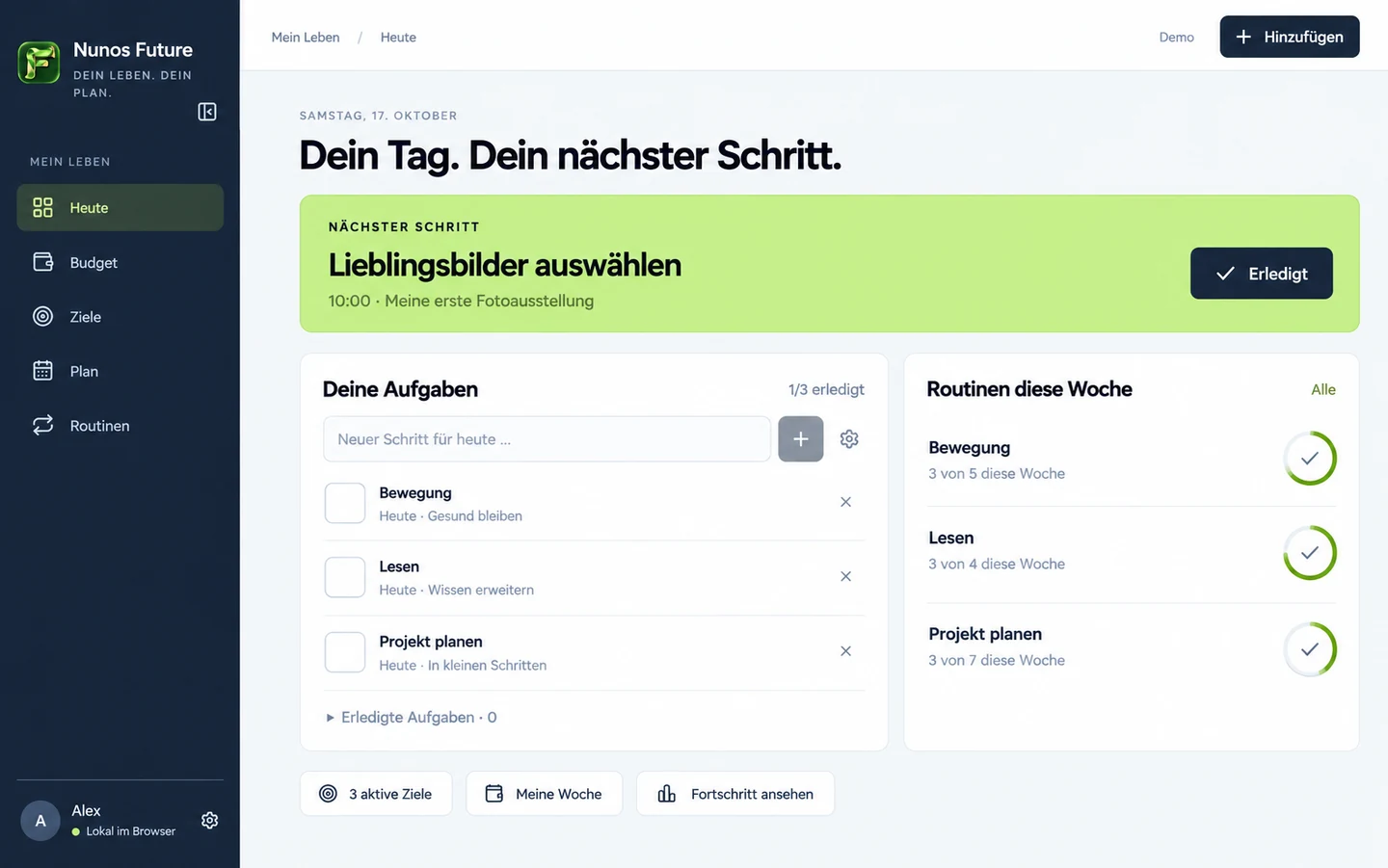Open the Plan section

120,371
